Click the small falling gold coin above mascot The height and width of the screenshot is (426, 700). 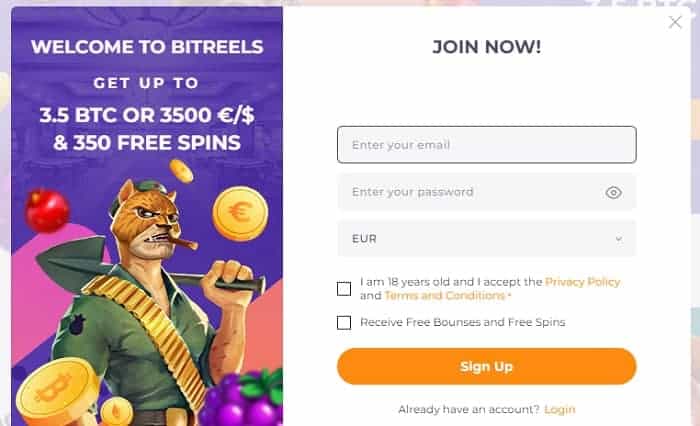point(181,171)
